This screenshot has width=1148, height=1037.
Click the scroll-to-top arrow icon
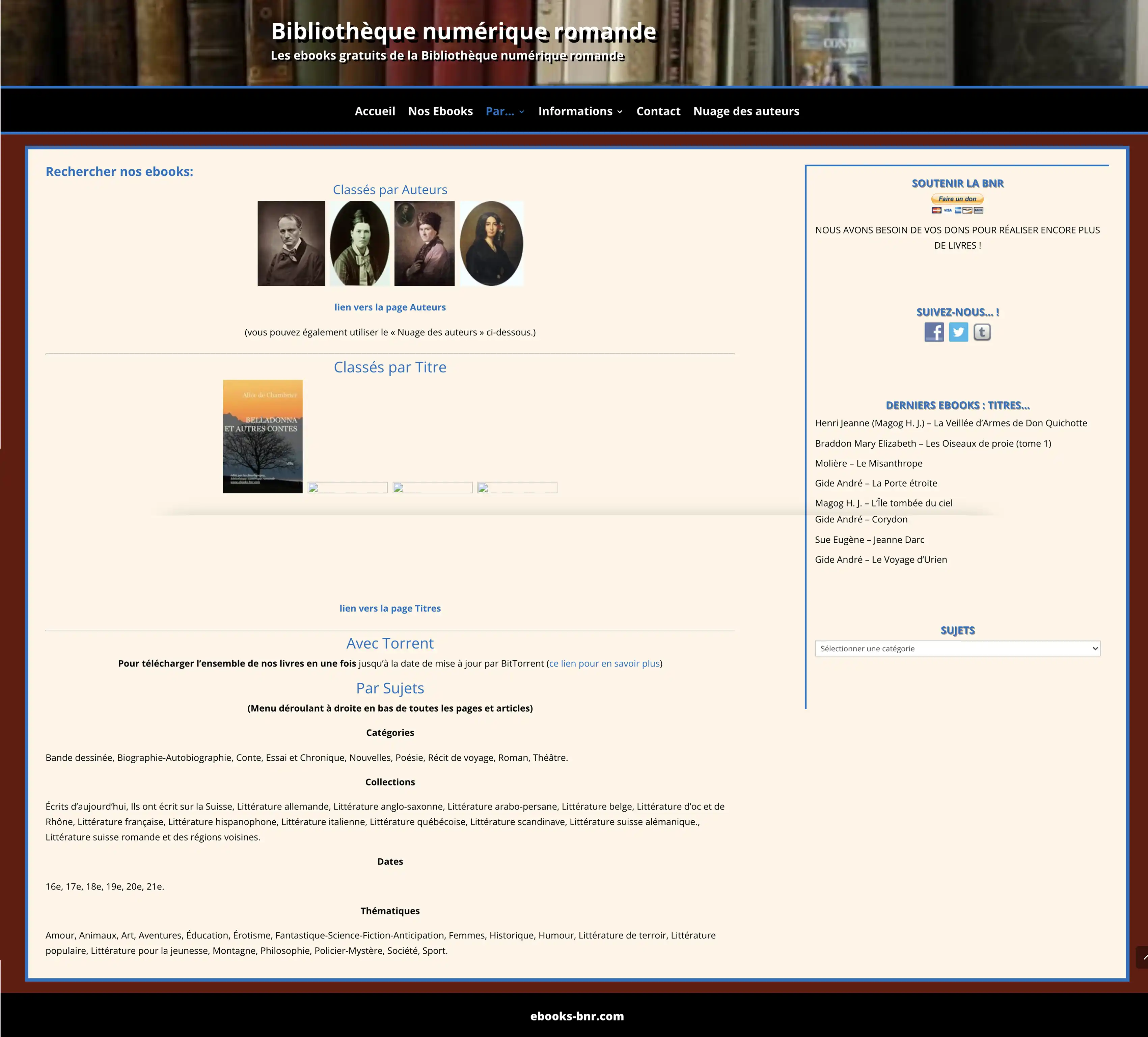point(1143,957)
